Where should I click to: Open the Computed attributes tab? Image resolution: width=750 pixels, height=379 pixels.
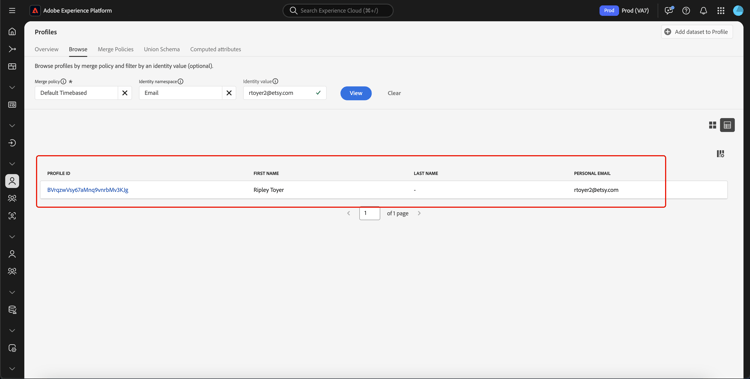click(x=215, y=49)
